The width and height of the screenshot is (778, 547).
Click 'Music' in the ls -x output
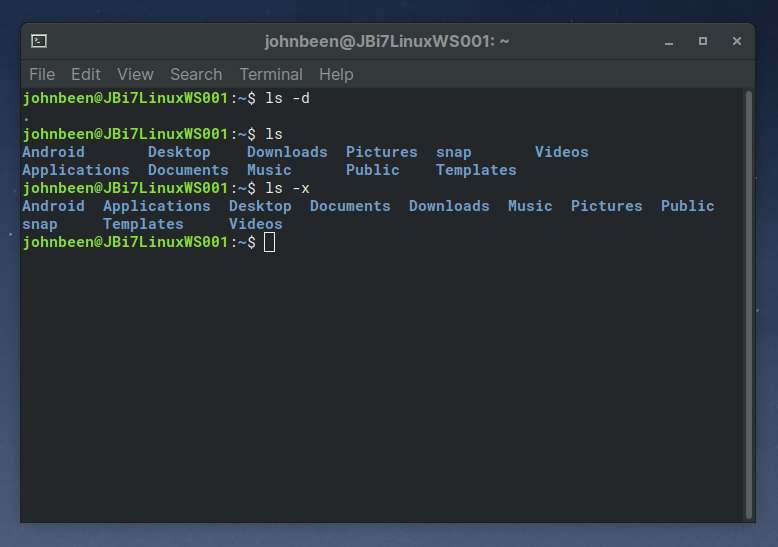(530, 206)
